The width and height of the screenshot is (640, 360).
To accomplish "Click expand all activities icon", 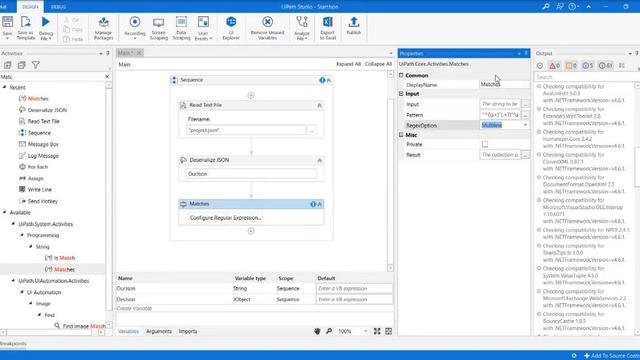I will pos(8,65).
